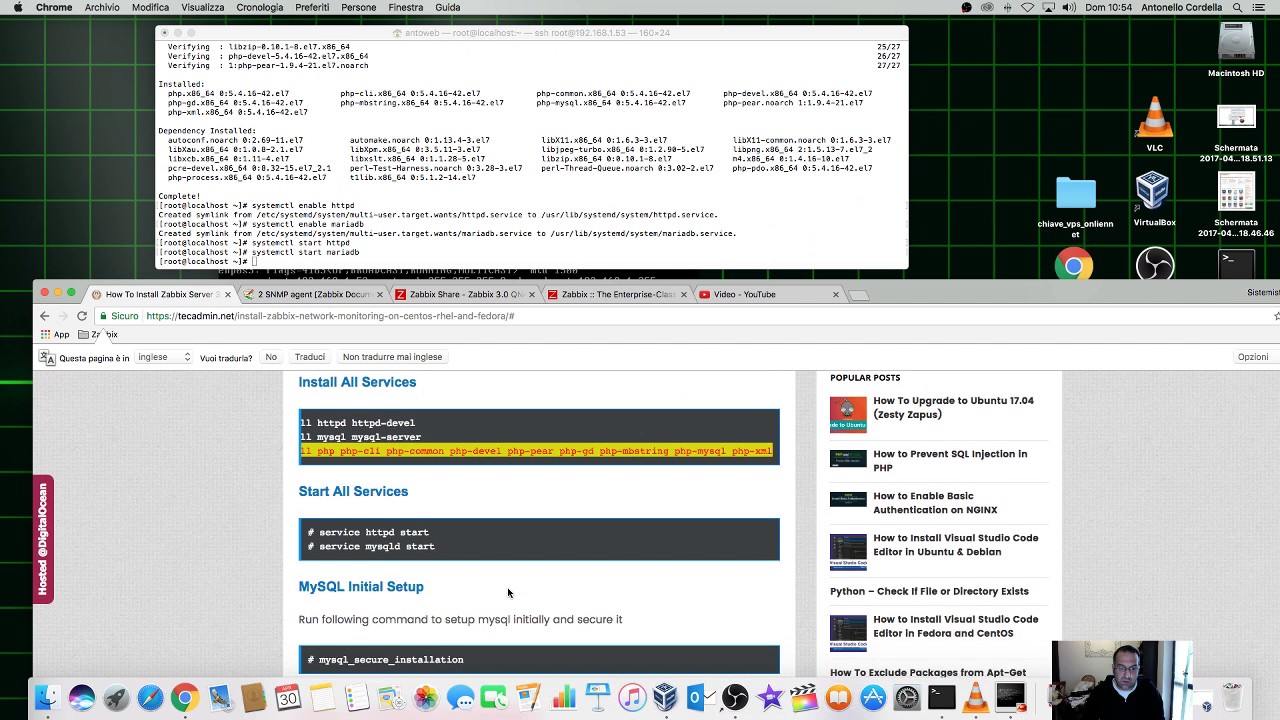Viewport: 1280px width, 720px height.
Task: Open the AirPlay menu bar icon
Action: click(1047, 7)
